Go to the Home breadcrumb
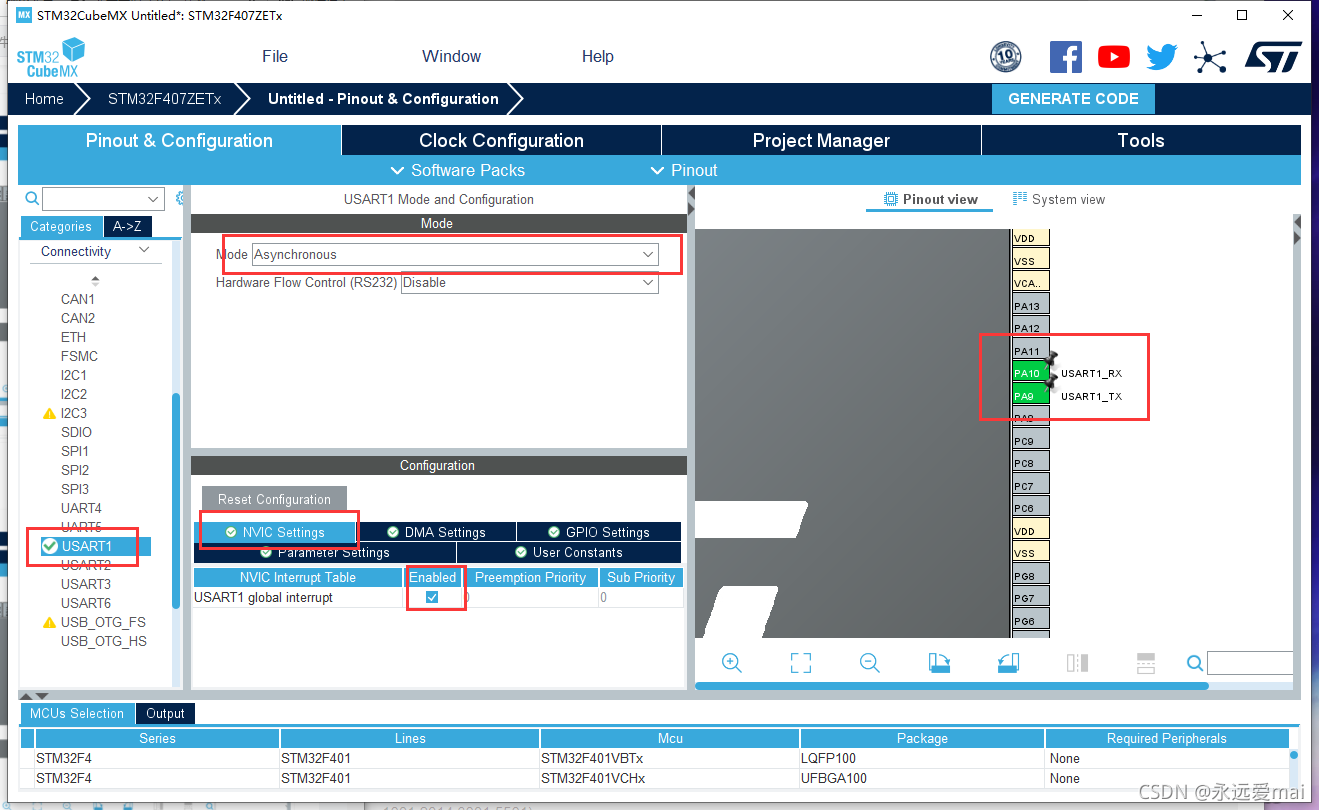1319x810 pixels. [44, 99]
